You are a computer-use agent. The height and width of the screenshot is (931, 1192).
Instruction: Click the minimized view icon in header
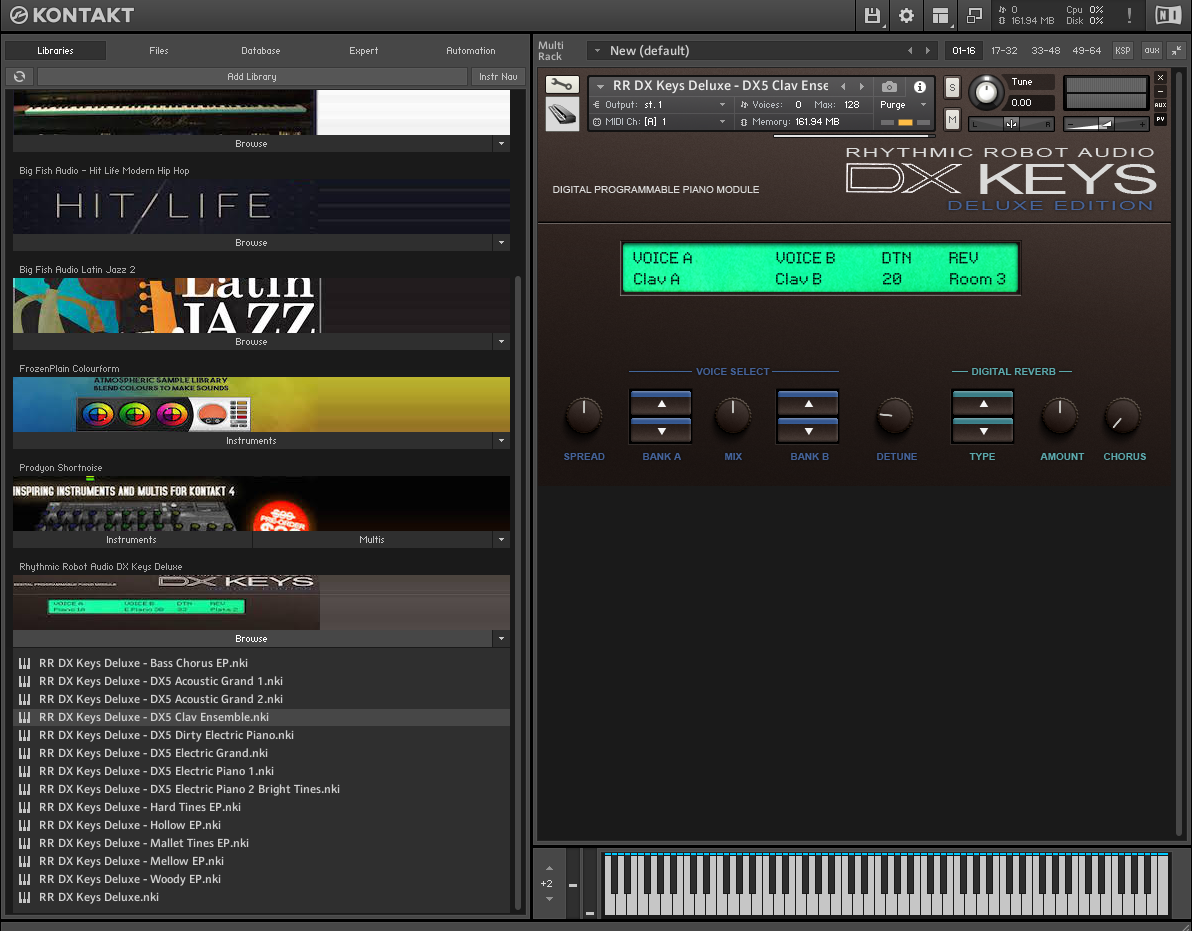coord(974,15)
